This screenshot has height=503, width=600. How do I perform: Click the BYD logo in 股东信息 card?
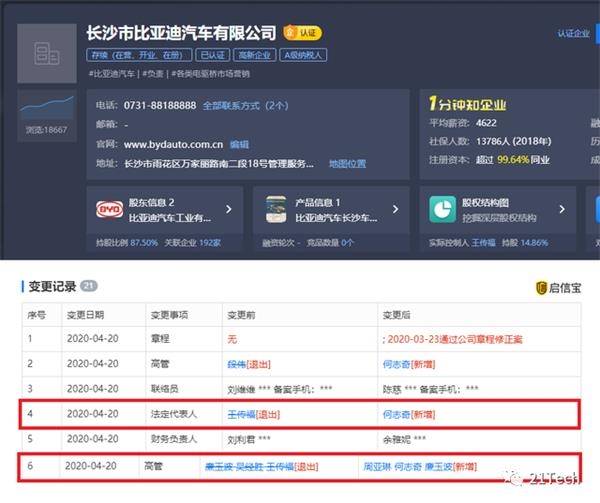tap(109, 209)
